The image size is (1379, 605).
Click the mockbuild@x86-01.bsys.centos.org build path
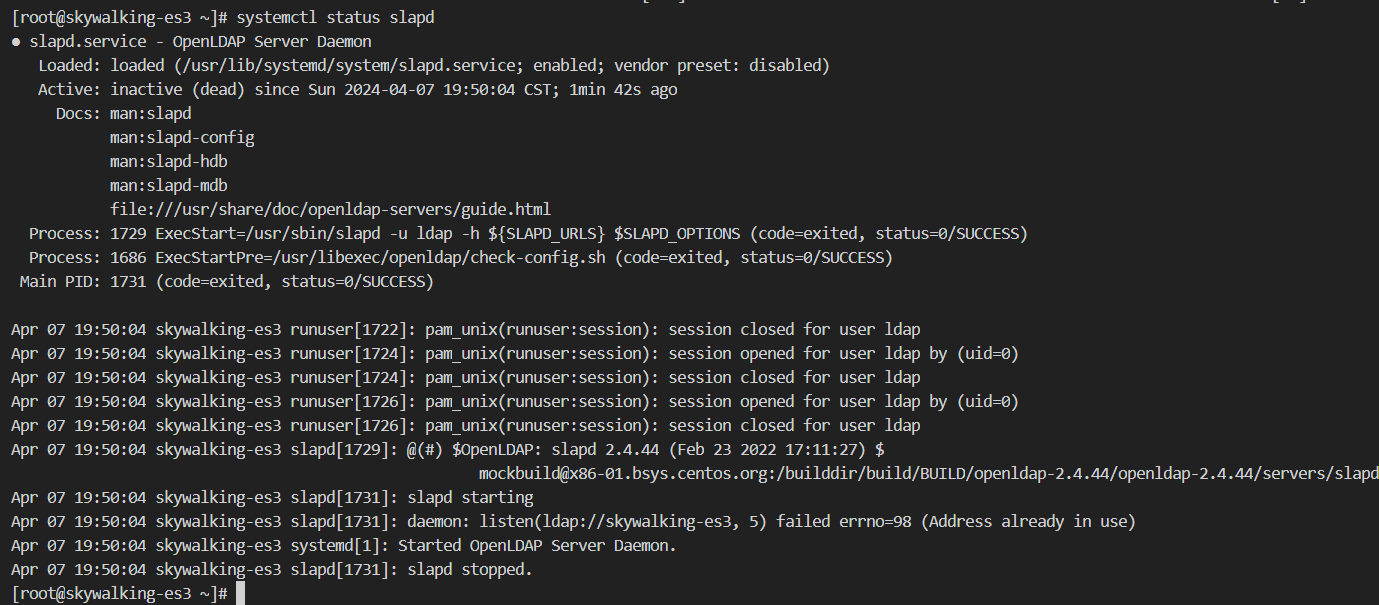(x=928, y=473)
